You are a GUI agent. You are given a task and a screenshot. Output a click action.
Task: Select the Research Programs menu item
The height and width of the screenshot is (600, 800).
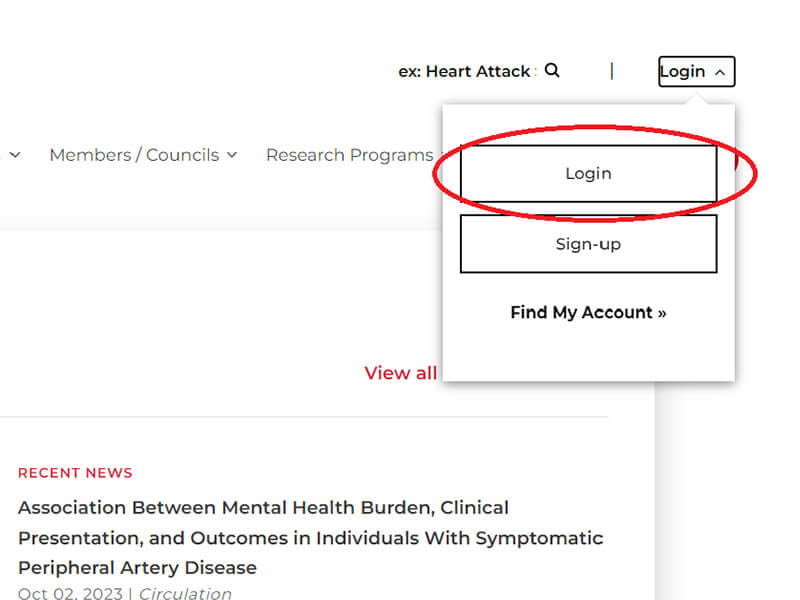349,155
